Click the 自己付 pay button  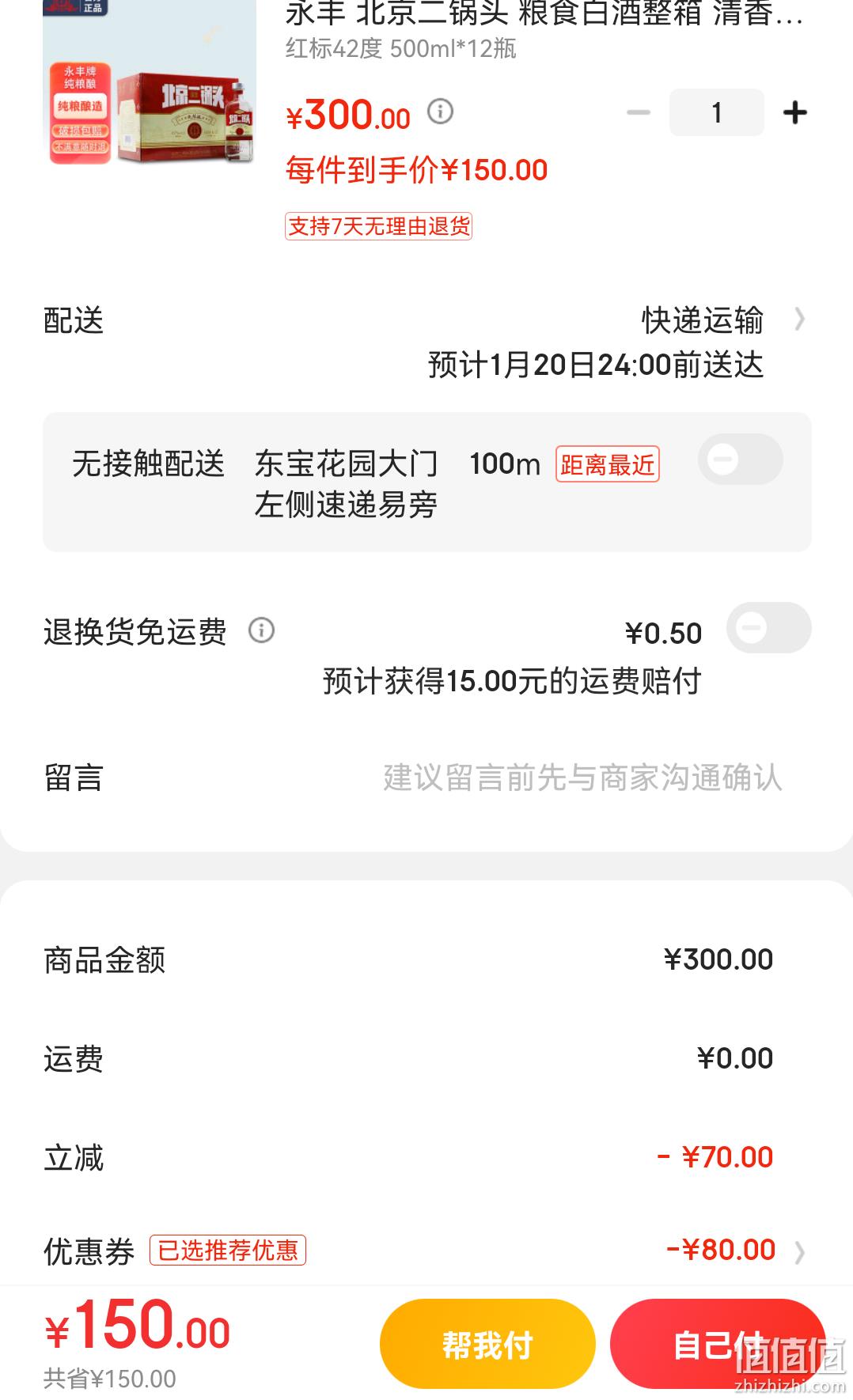(718, 1344)
